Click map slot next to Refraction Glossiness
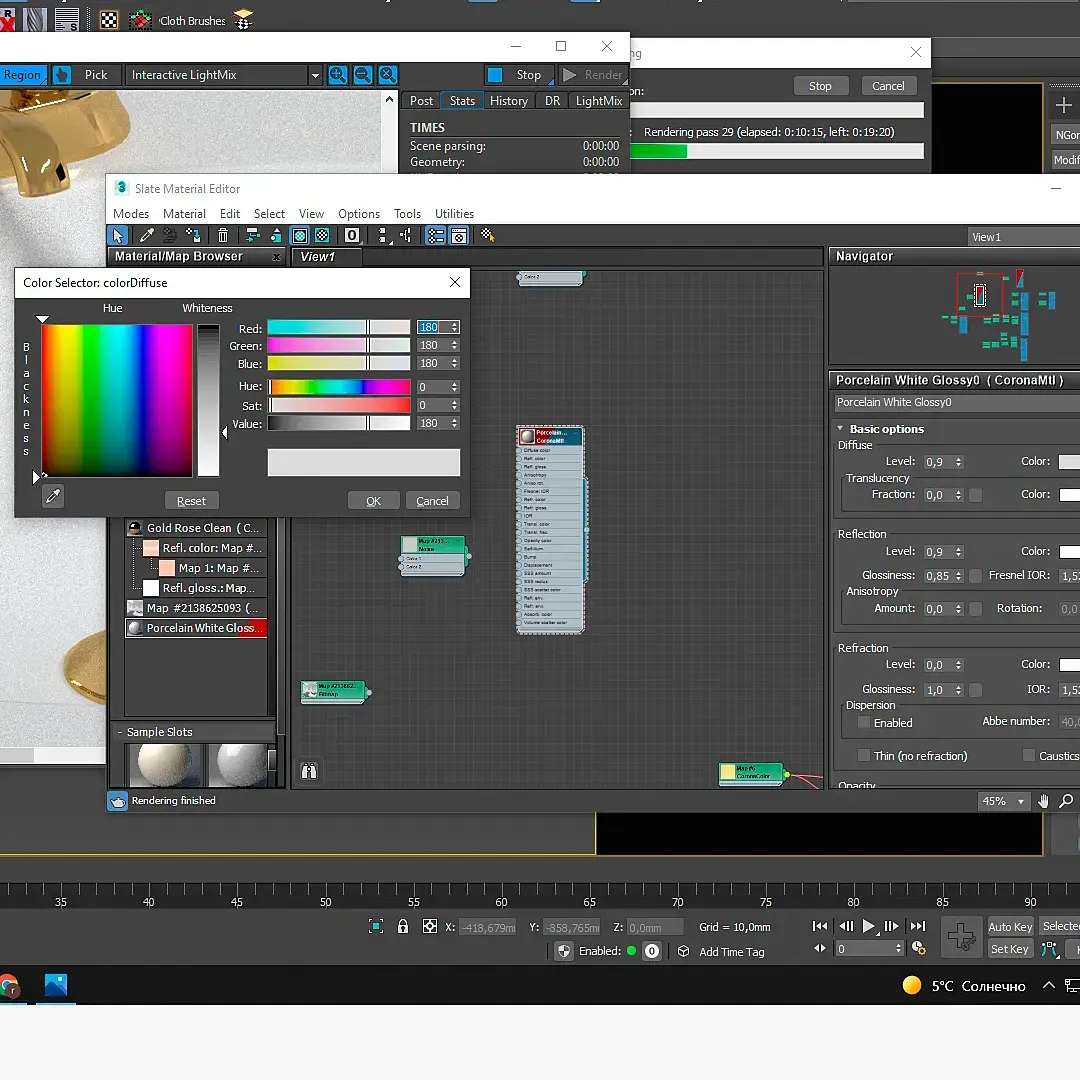Viewport: 1080px width, 1080px height. pos(975,689)
